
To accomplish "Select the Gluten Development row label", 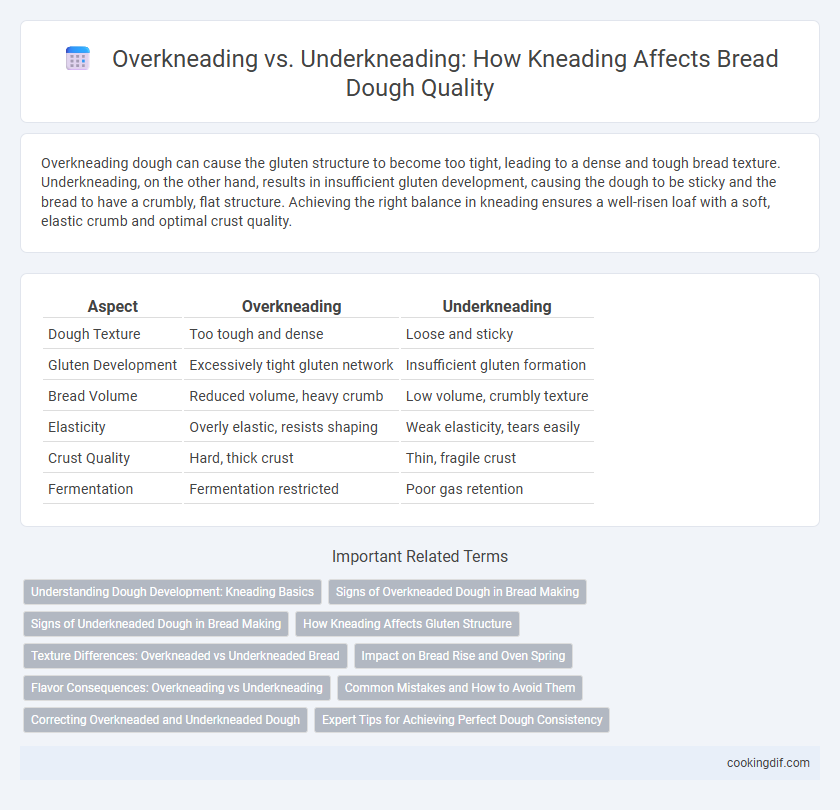I will pyautogui.click(x=112, y=365).
